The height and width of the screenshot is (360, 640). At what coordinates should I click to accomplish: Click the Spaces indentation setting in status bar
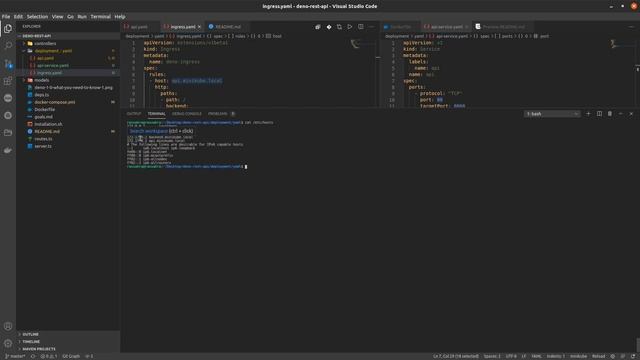click(492, 356)
